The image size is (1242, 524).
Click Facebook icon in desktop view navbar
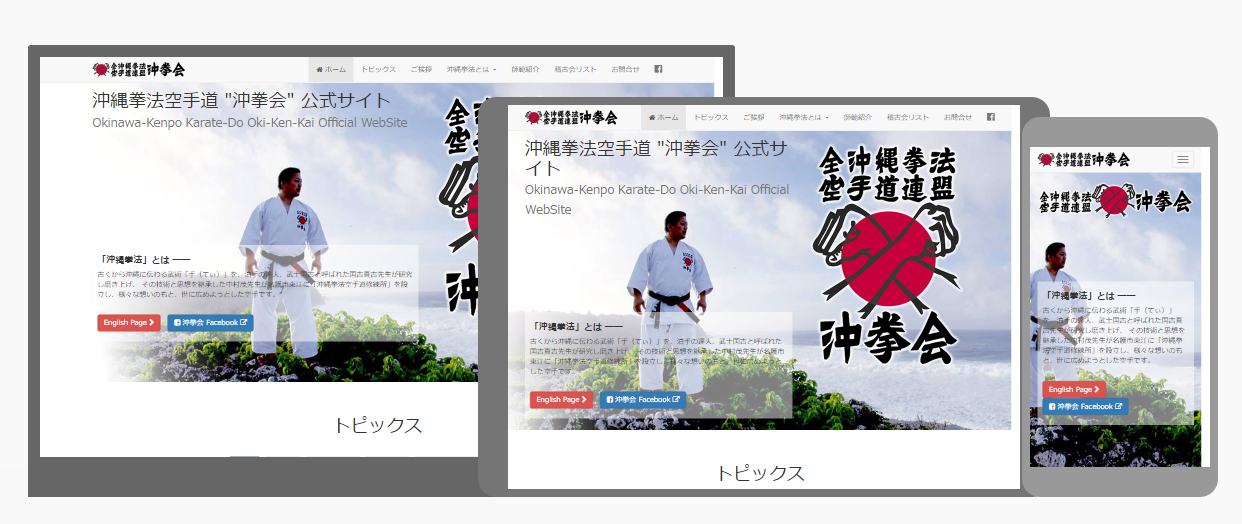[x=658, y=69]
